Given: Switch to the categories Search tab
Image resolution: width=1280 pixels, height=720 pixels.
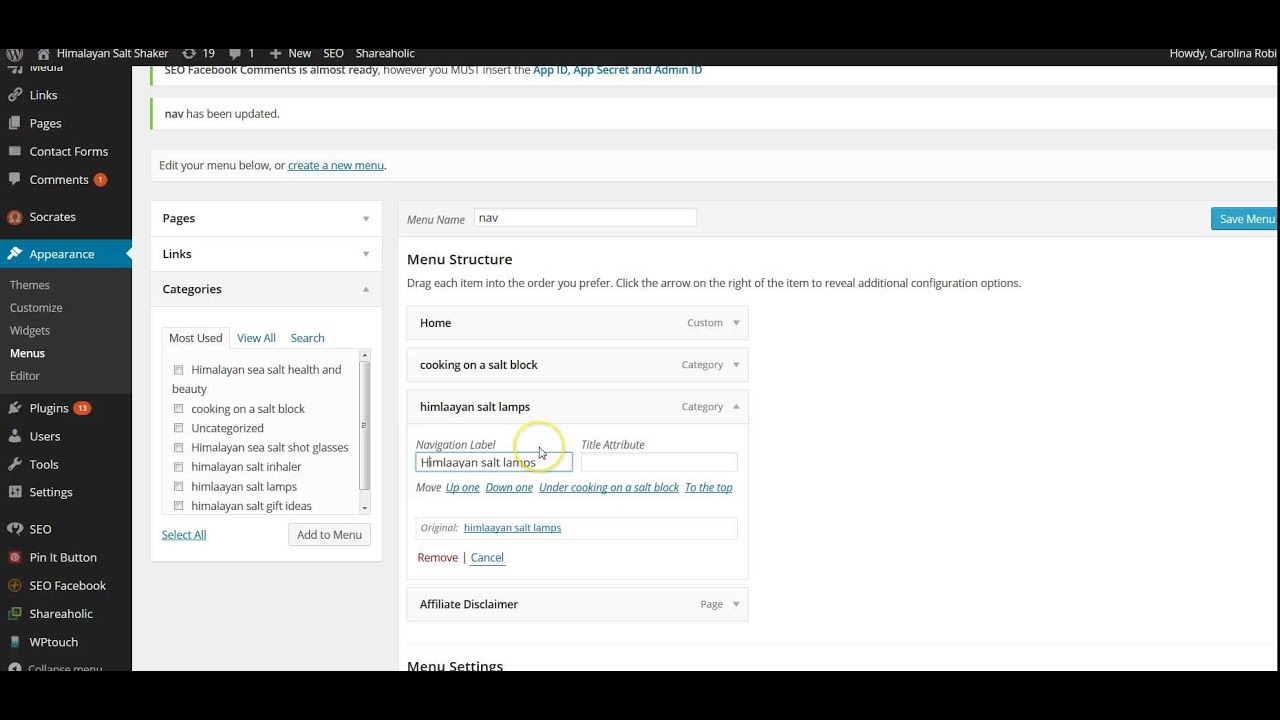Looking at the screenshot, I should (307, 338).
